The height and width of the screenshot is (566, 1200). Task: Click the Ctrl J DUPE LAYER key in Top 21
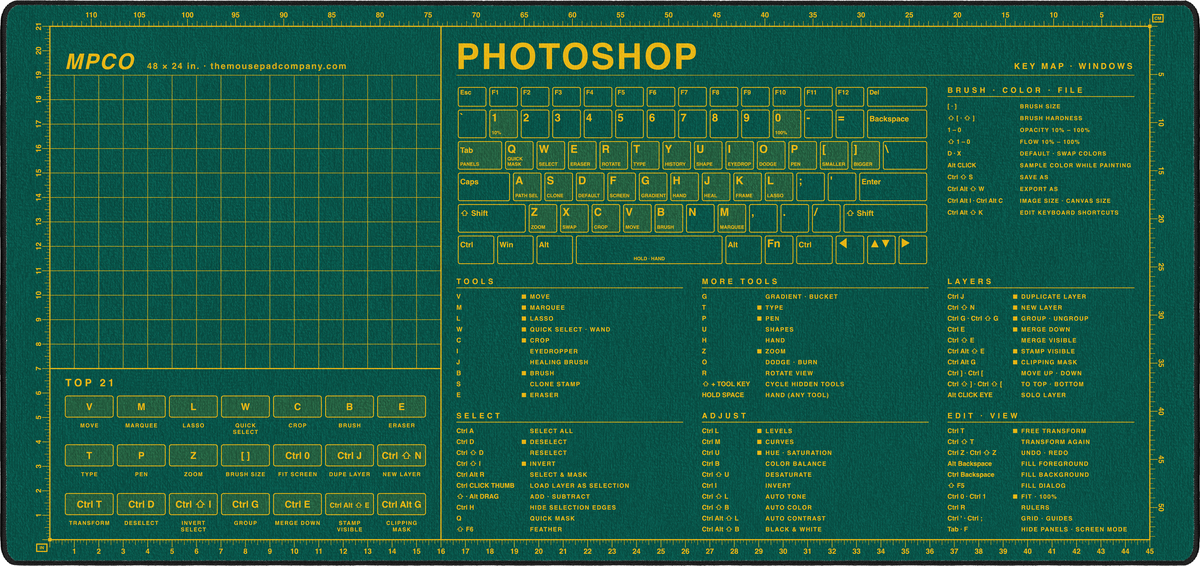pyautogui.click(x=350, y=456)
